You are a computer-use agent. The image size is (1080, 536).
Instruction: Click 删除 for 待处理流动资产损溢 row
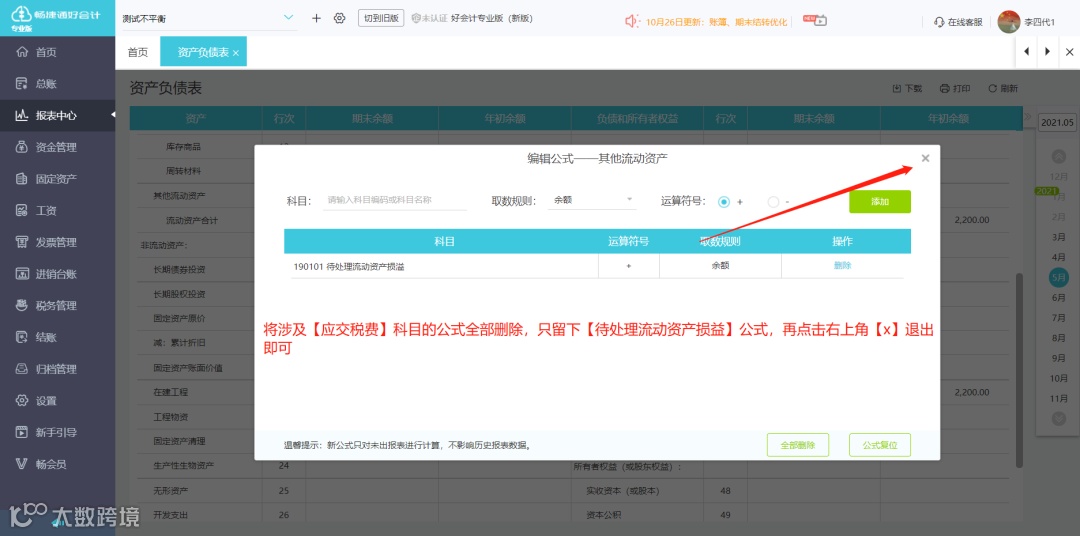[842, 265]
